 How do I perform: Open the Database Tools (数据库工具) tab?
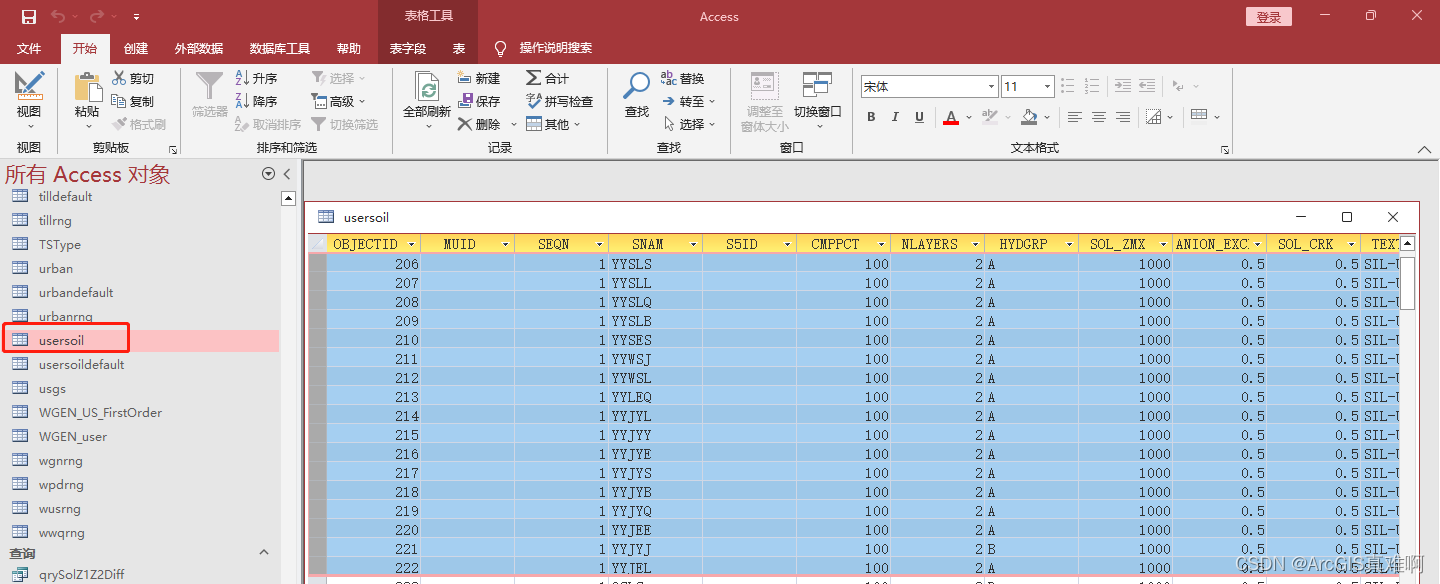point(280,48)
